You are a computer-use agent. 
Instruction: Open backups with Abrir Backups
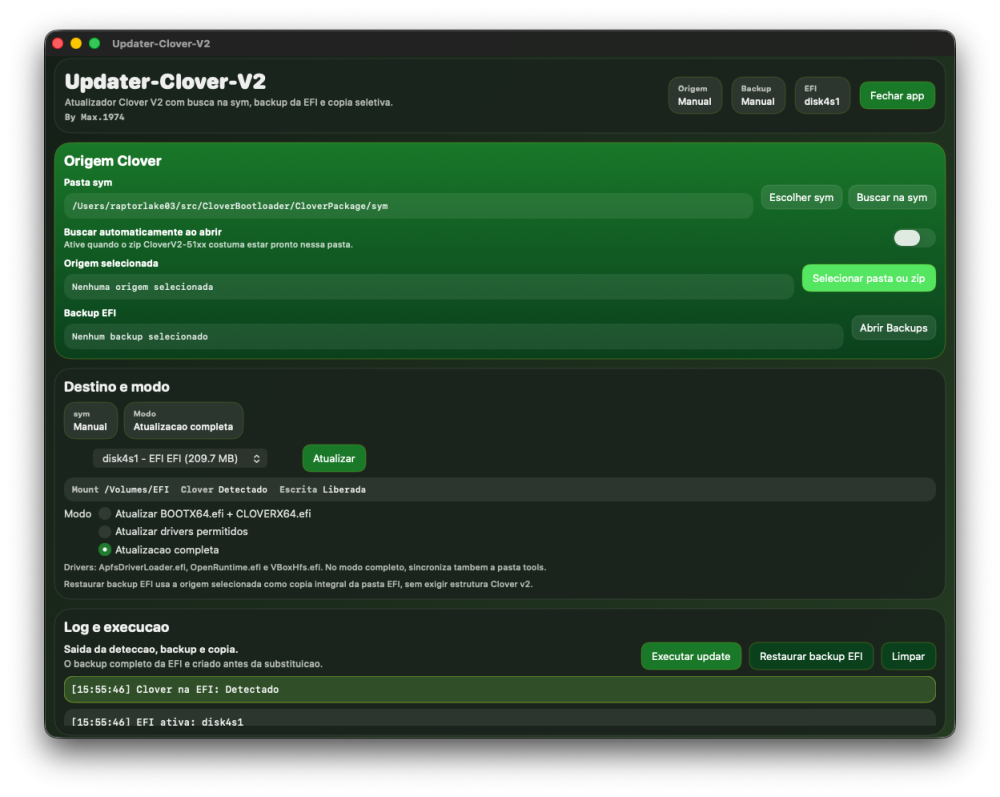pos(893,328)
